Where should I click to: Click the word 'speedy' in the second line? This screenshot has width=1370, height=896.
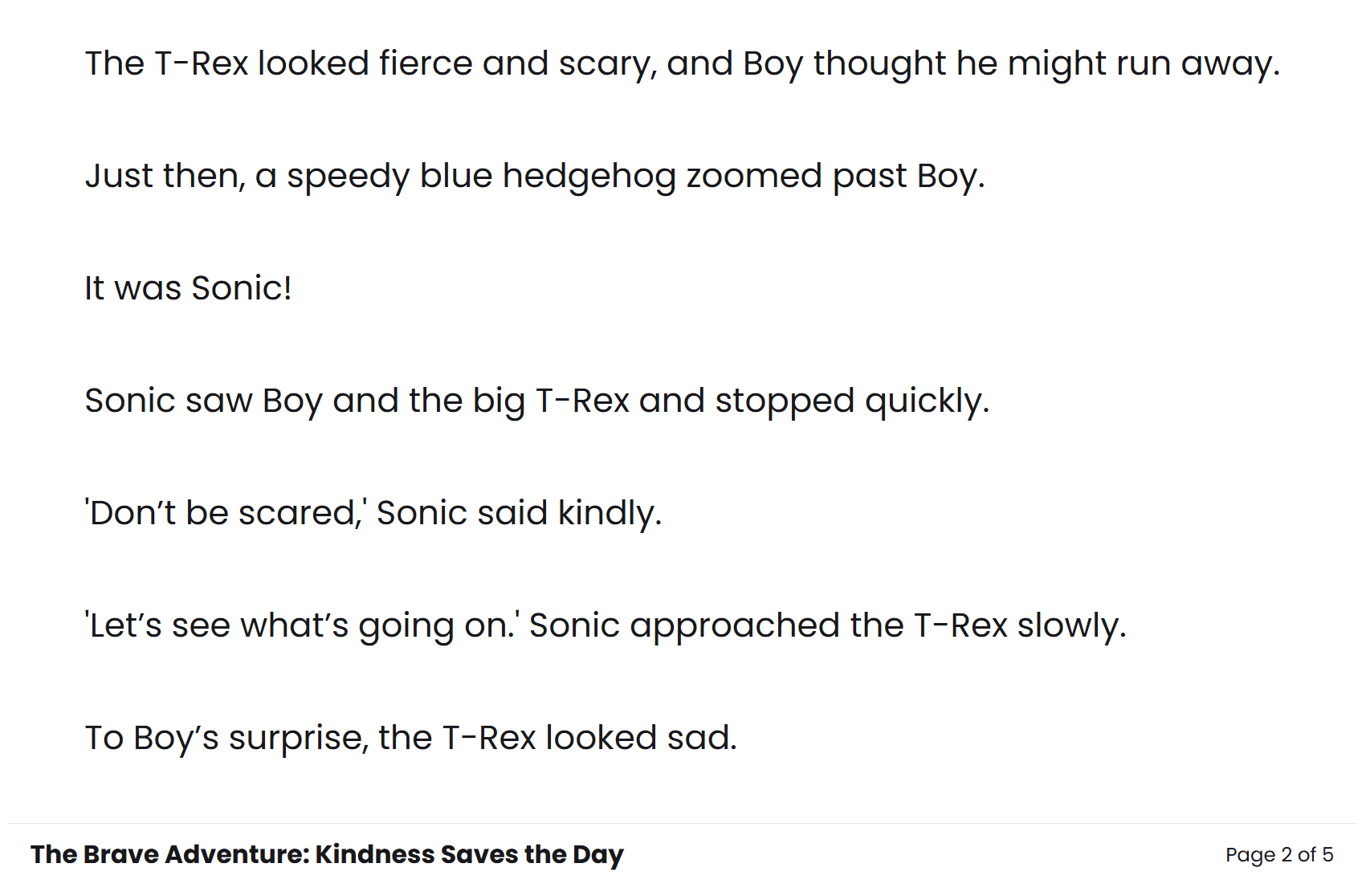tap(348, 177)
